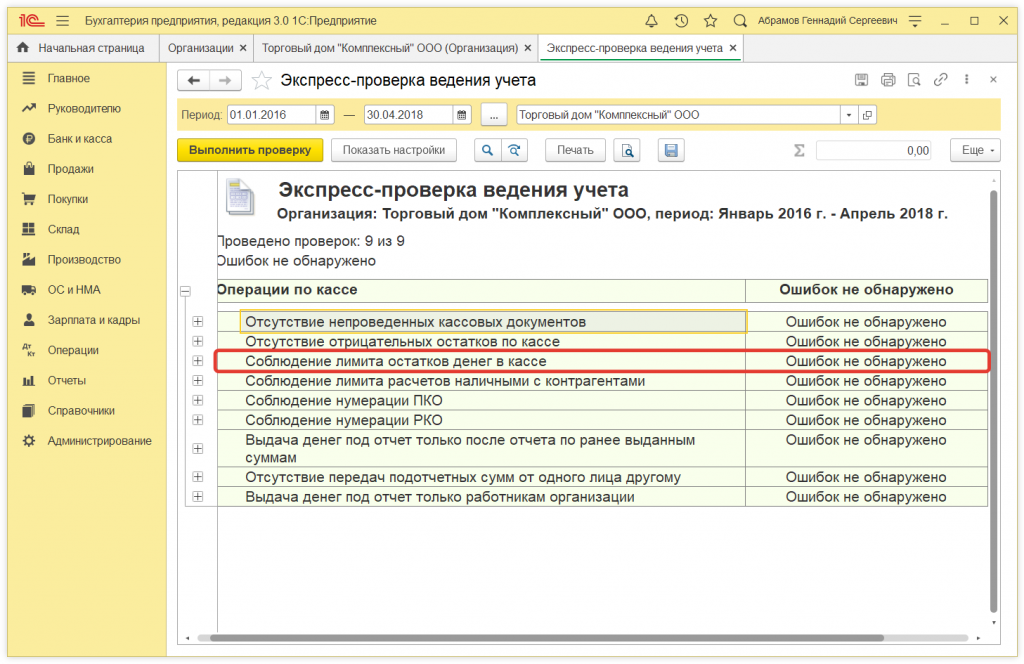
Task: Expand the 'Соблюдение нумерации ПКО' row
Action: (x=197, y=400)
